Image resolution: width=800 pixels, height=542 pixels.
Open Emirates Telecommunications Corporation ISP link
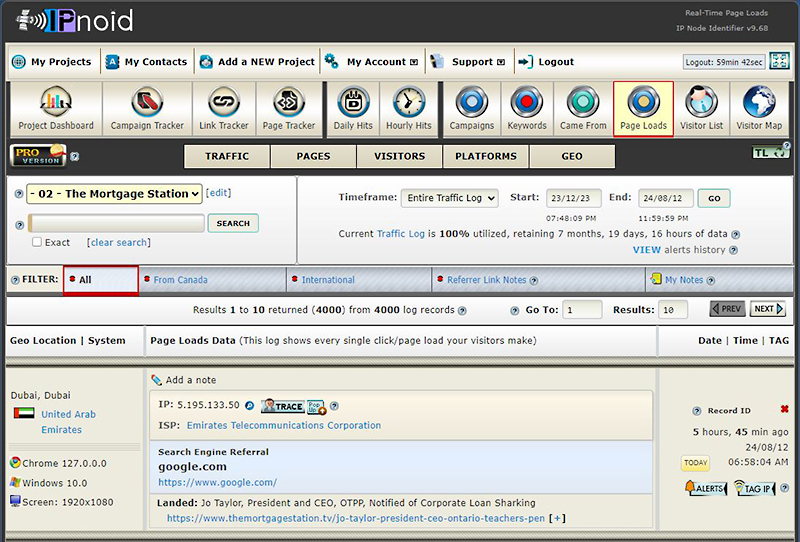coord(284,425)
